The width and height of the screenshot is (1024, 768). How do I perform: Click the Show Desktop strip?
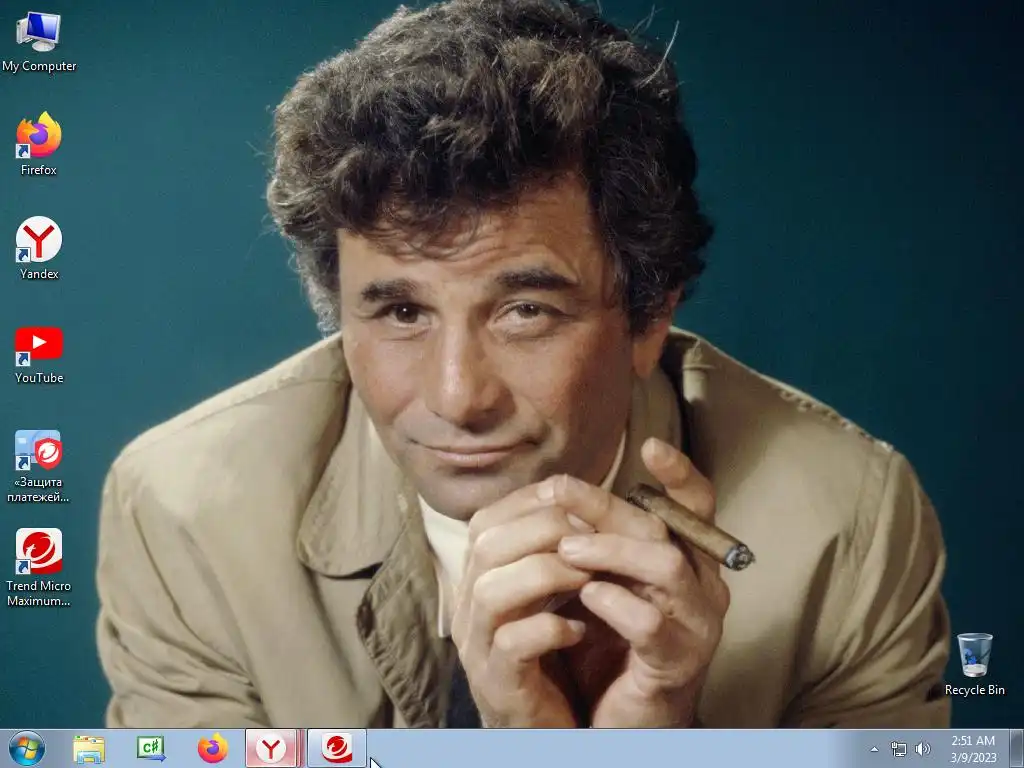pos(1017,748)
